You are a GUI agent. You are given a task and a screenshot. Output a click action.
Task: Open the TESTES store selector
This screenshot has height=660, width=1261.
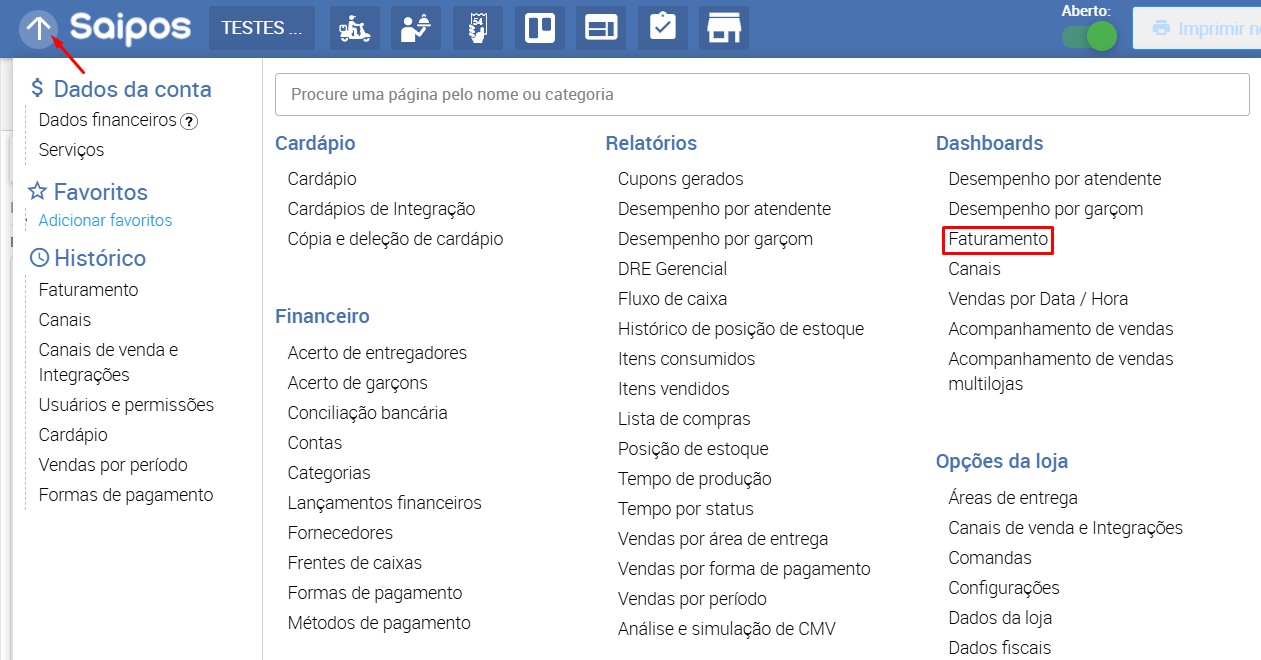[262, 28]
